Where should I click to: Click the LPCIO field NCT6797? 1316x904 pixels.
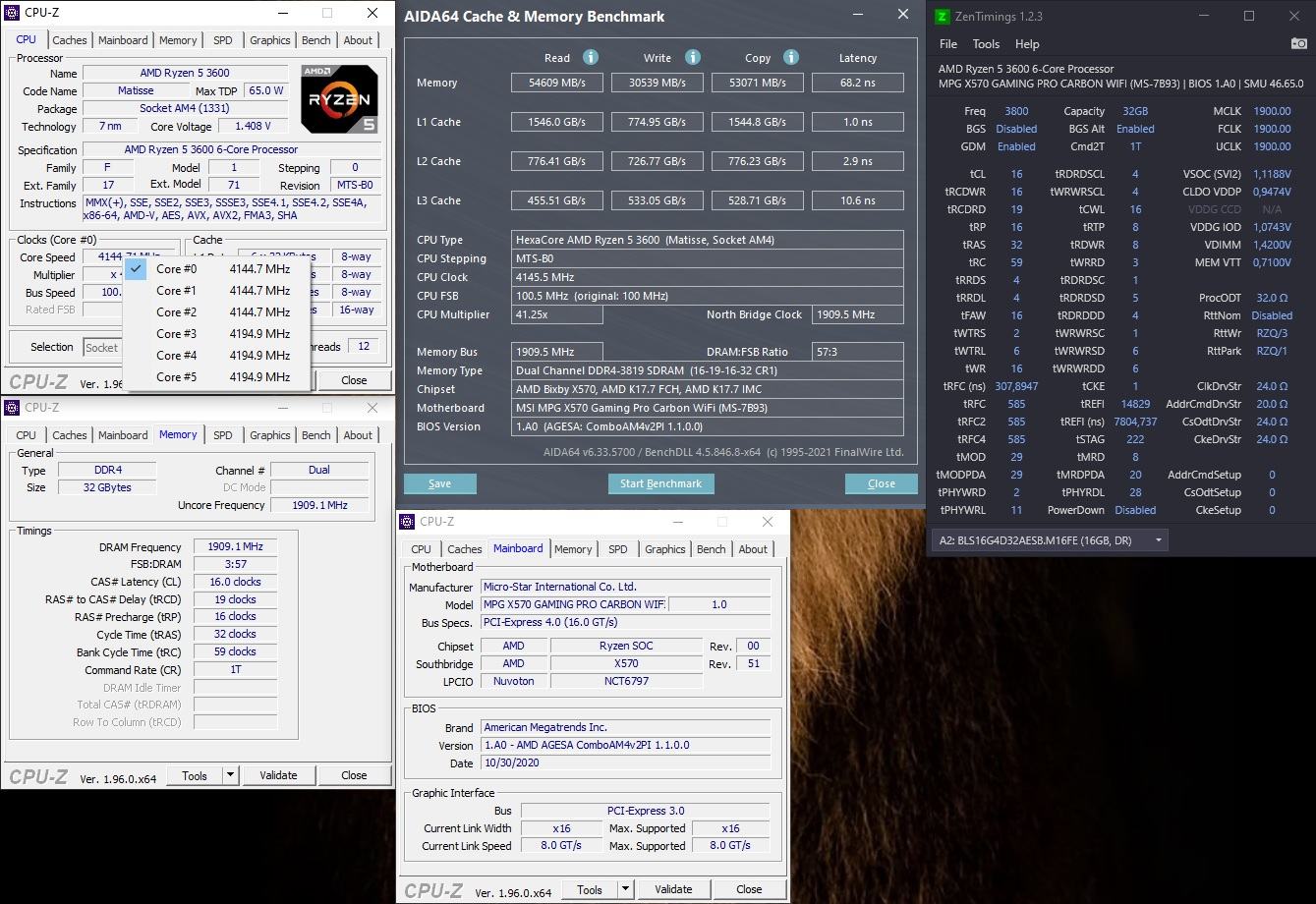pos(625,681)
